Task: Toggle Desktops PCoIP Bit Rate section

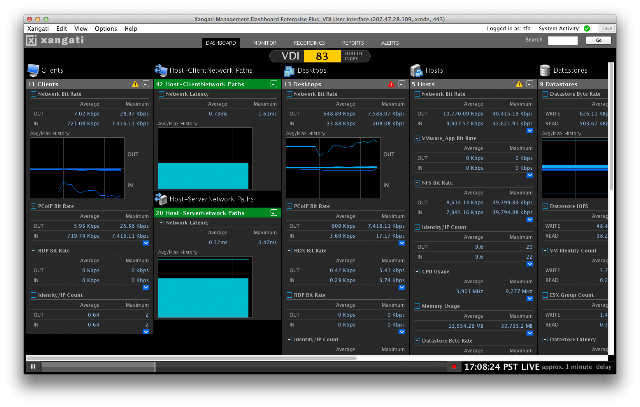Action: pos(289,206)
